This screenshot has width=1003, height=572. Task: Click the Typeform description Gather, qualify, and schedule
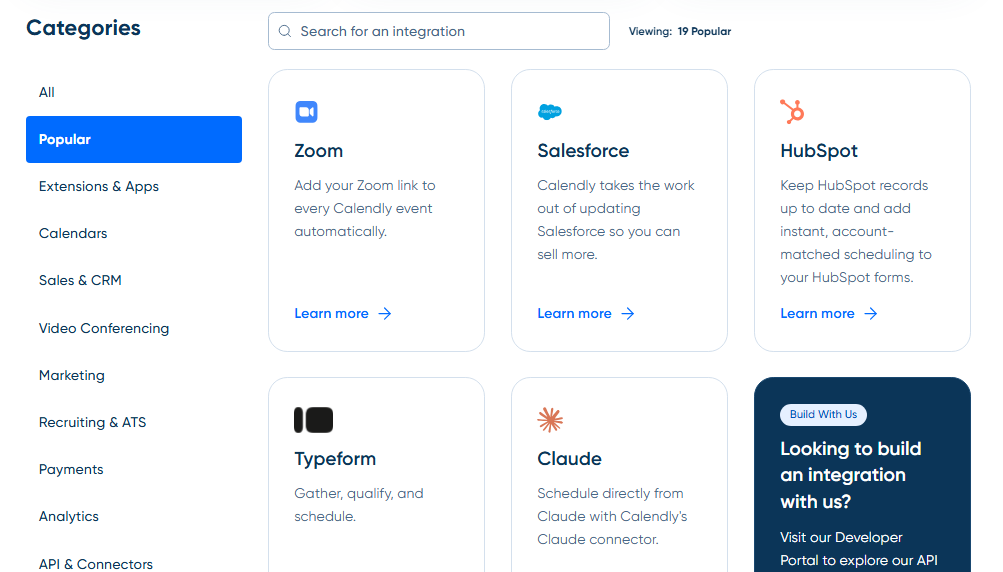[359, 505]
